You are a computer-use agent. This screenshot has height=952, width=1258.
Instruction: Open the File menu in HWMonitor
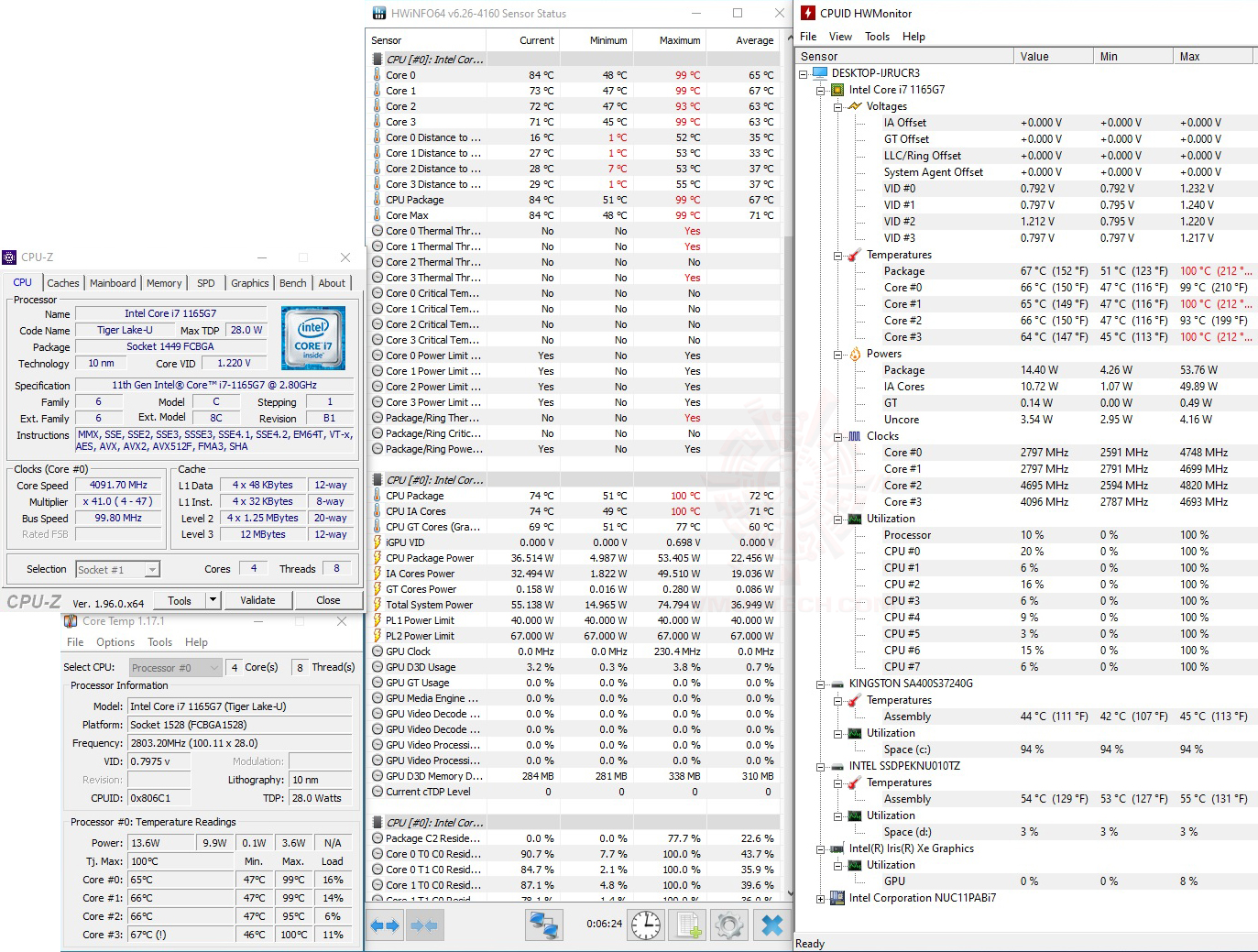point(808,37)
